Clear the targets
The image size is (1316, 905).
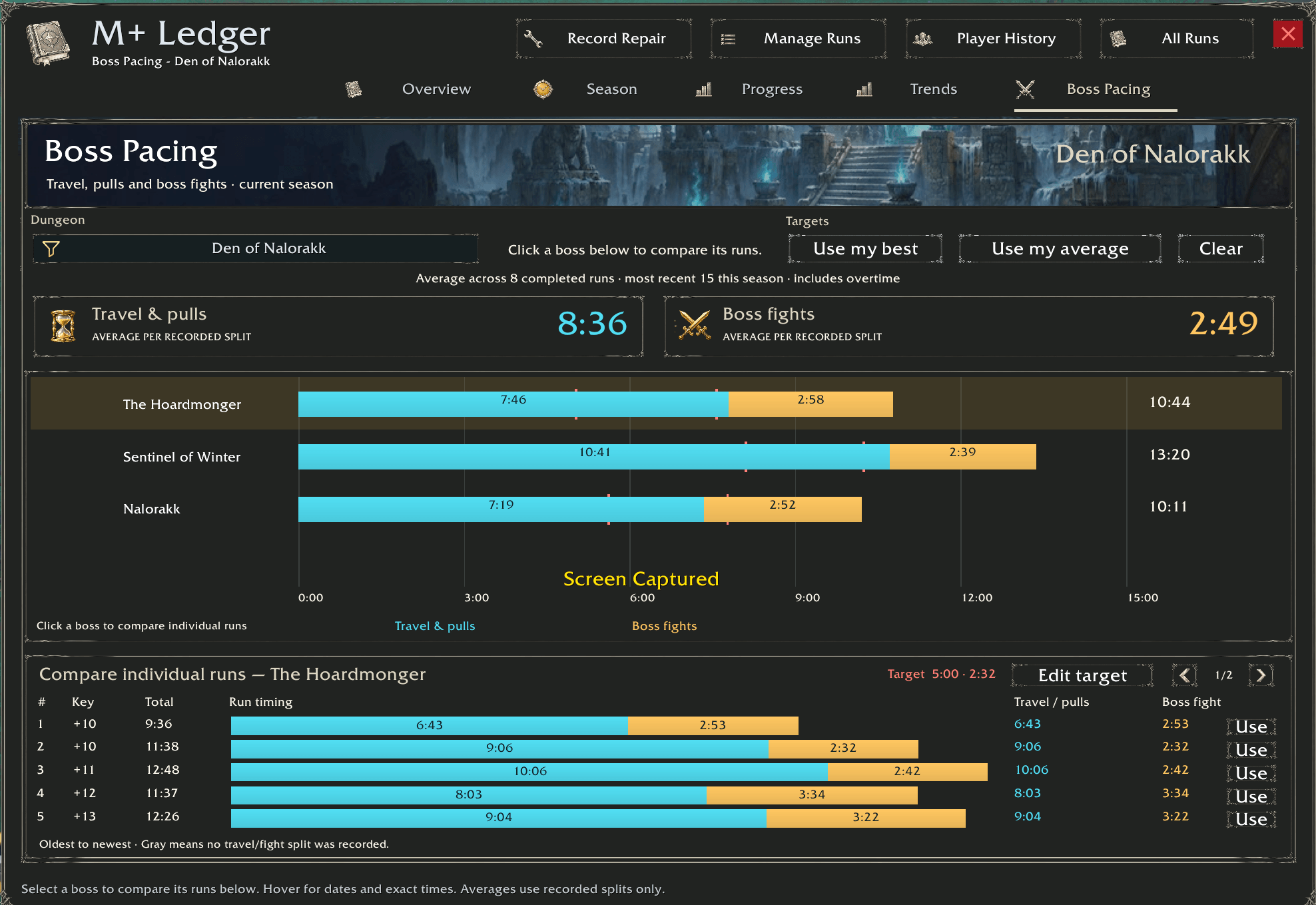(x=1221, y=248)
